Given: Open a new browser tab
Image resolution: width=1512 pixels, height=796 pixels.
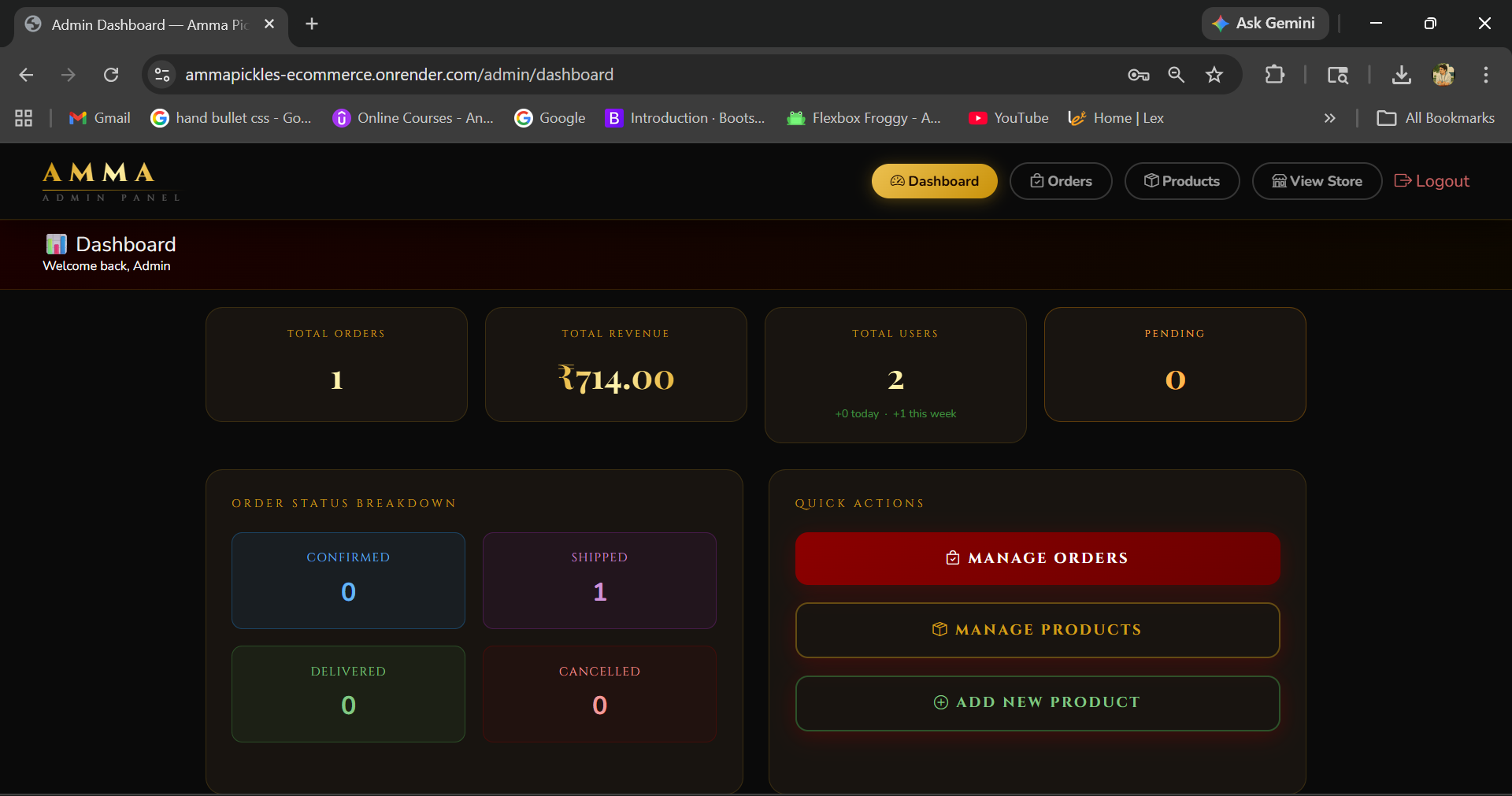Looking at the screenshot, I should pos(312,24).
